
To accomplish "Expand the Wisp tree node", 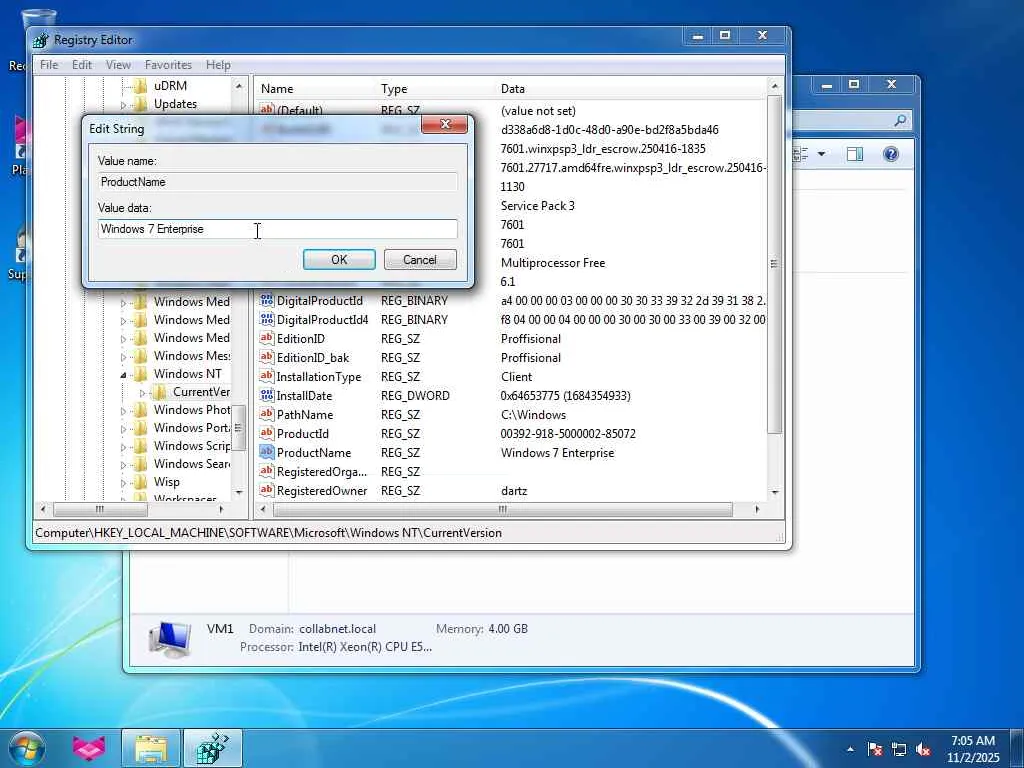I will tap(123, 483).
